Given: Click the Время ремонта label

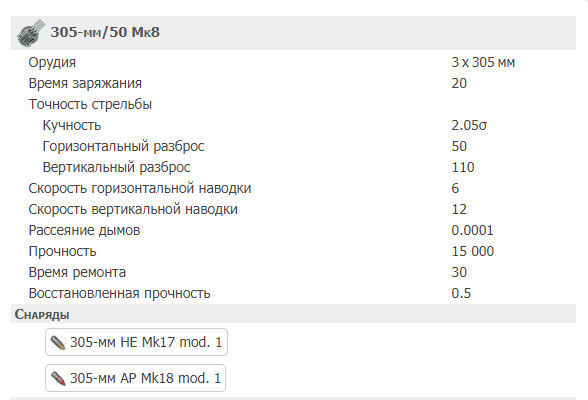Looking at the screenshot, I should click(x=77, y=272).
